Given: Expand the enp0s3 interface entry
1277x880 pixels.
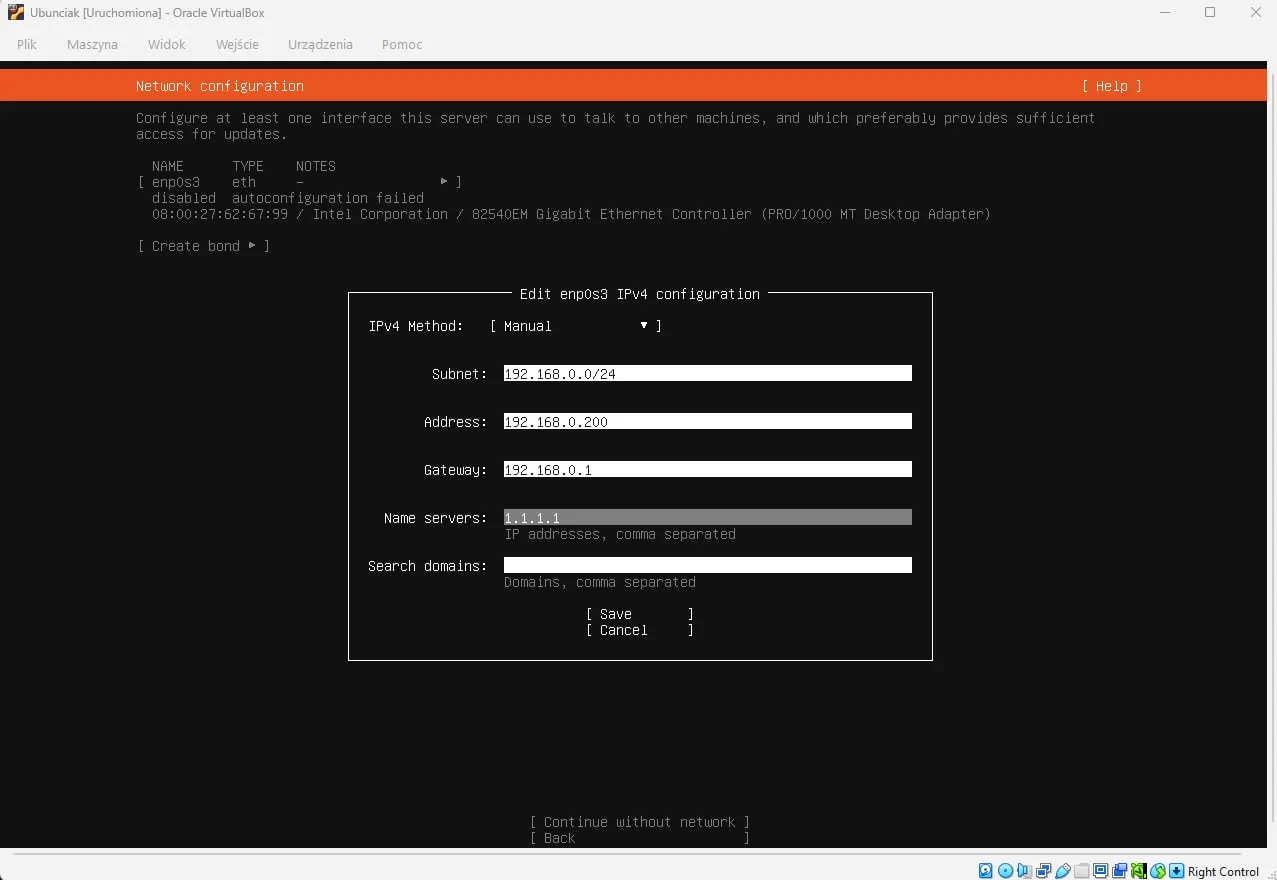Looking at the screenshot, I should click(x=300, y=182).
